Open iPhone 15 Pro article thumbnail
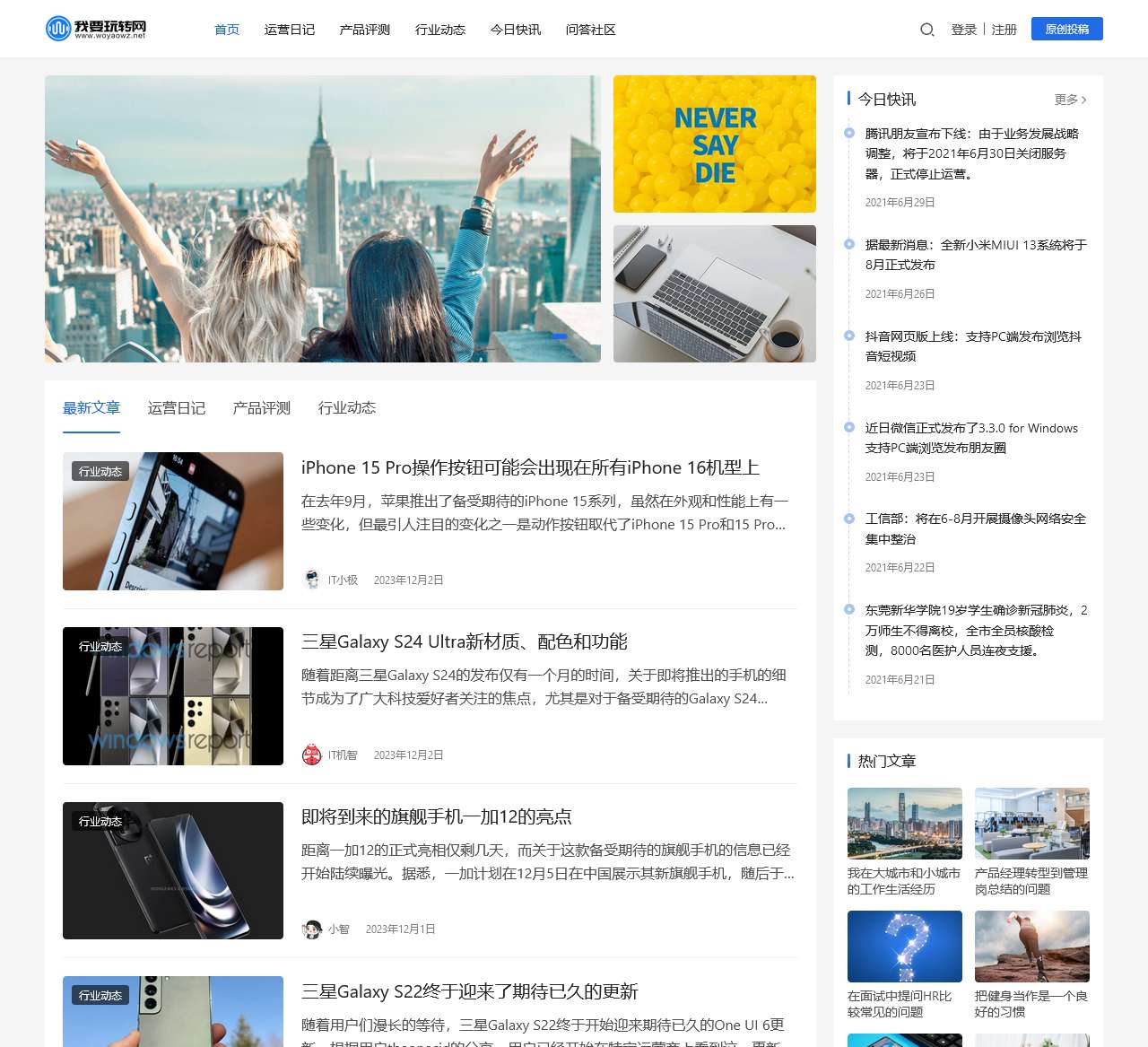The width and height of the screenshot is (1148, 1047). point(173,521)
